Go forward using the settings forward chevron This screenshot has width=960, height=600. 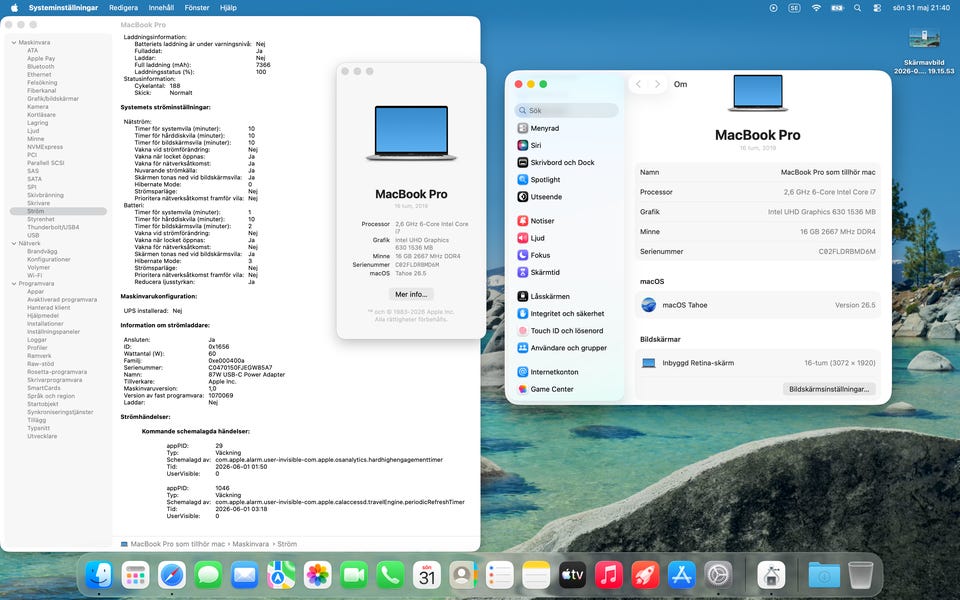(x=658, y=84)
